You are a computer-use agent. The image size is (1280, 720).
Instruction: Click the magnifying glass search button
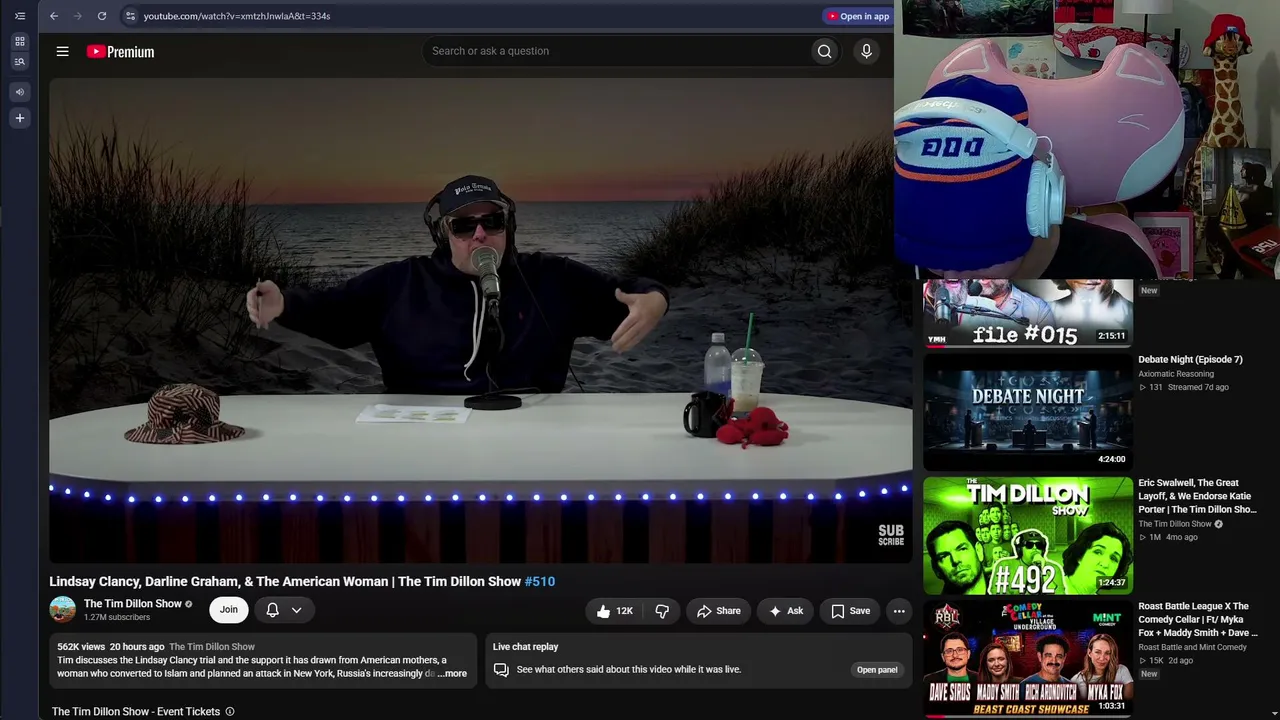[x=824, y=51]
